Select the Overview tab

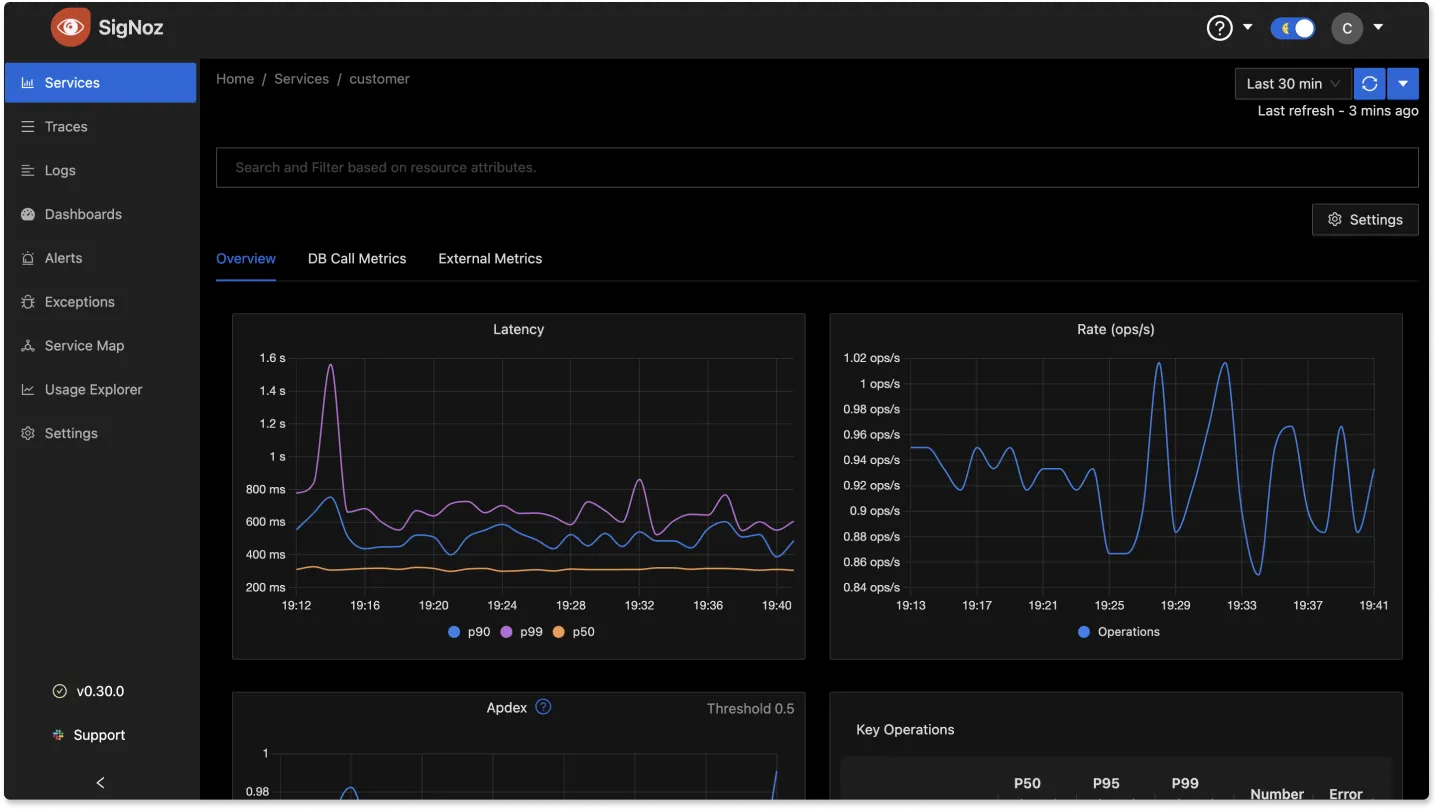(246, 259)
